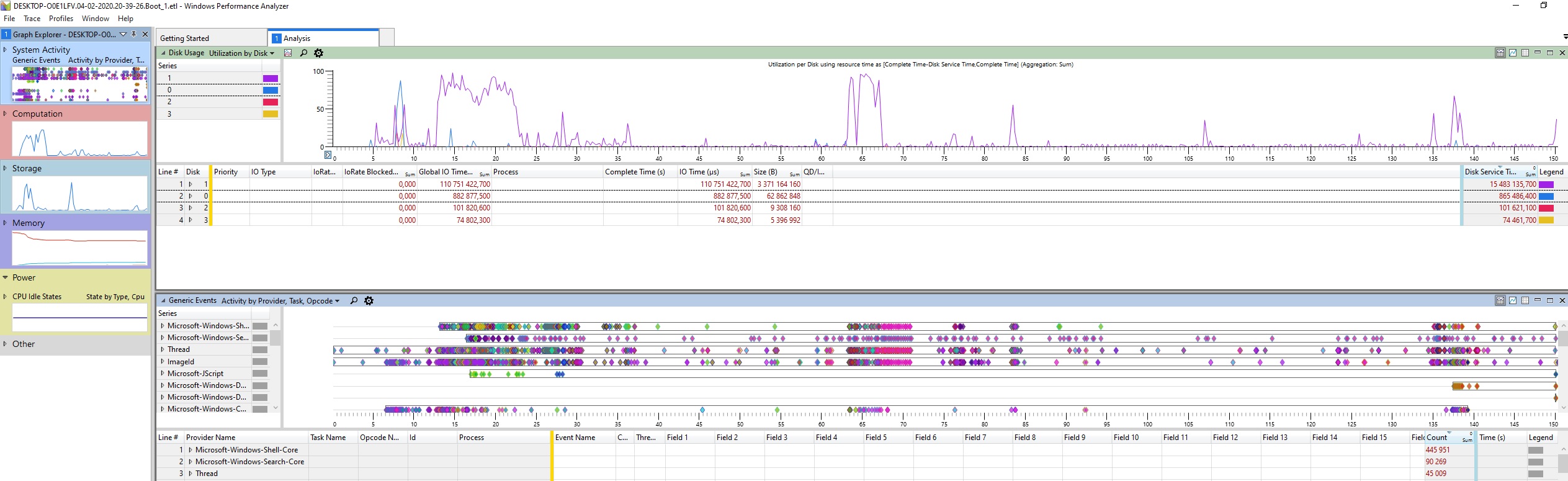This screenshot has width=1568, height=481.
Task: Minimize the Generic Events panel
Action: click(x=1538, y=300)
